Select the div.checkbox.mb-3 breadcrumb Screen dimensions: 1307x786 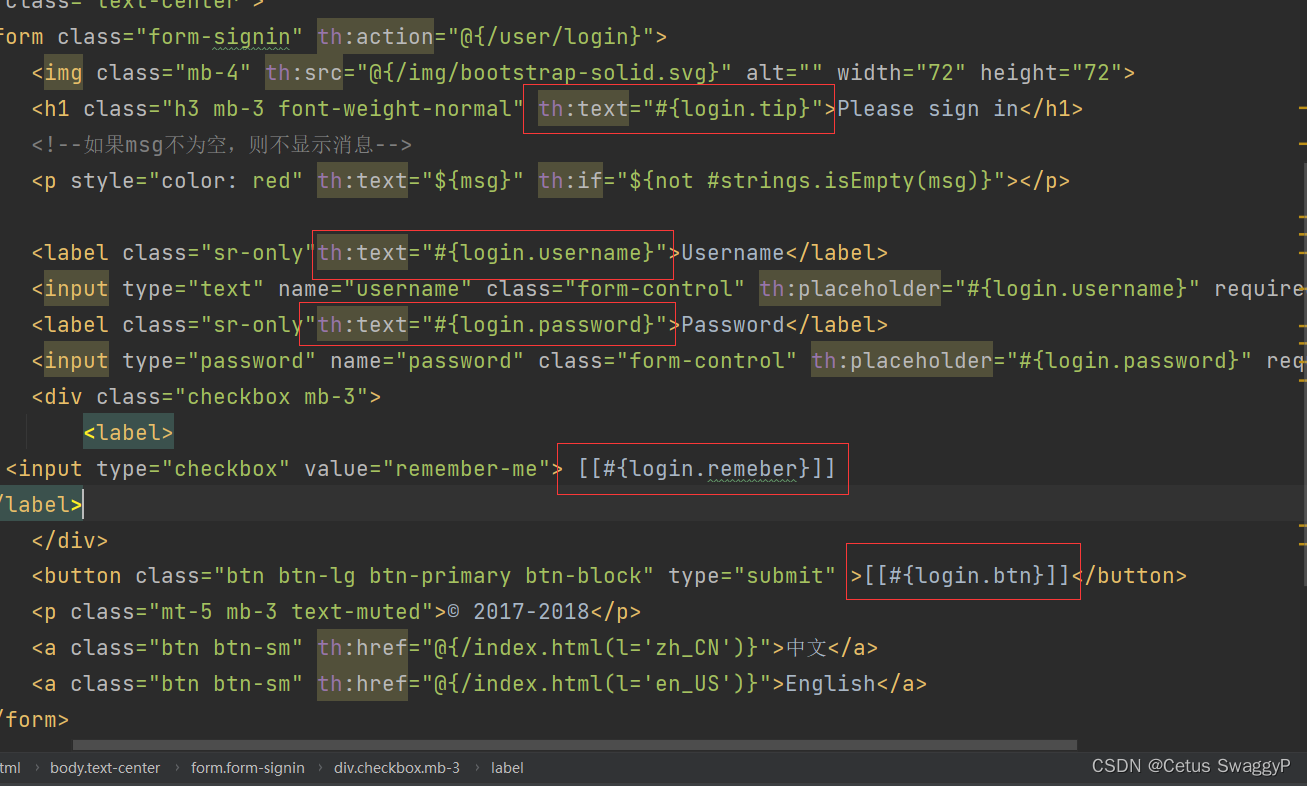[397, 768]
